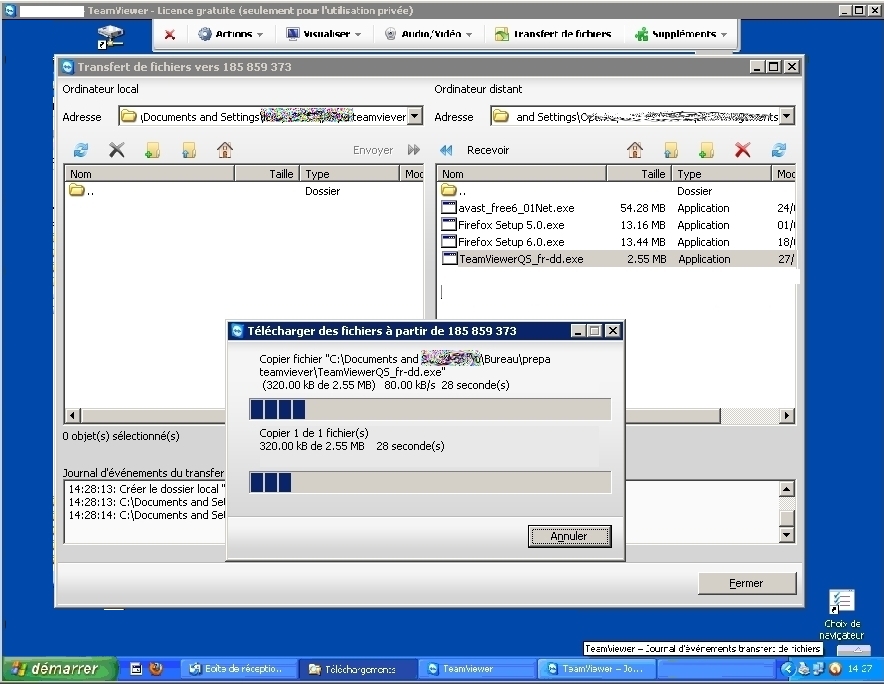Click the 13.16 MB size cell
Image resolution: width=884 pixels, height=684 pixels.
[643, 225]
